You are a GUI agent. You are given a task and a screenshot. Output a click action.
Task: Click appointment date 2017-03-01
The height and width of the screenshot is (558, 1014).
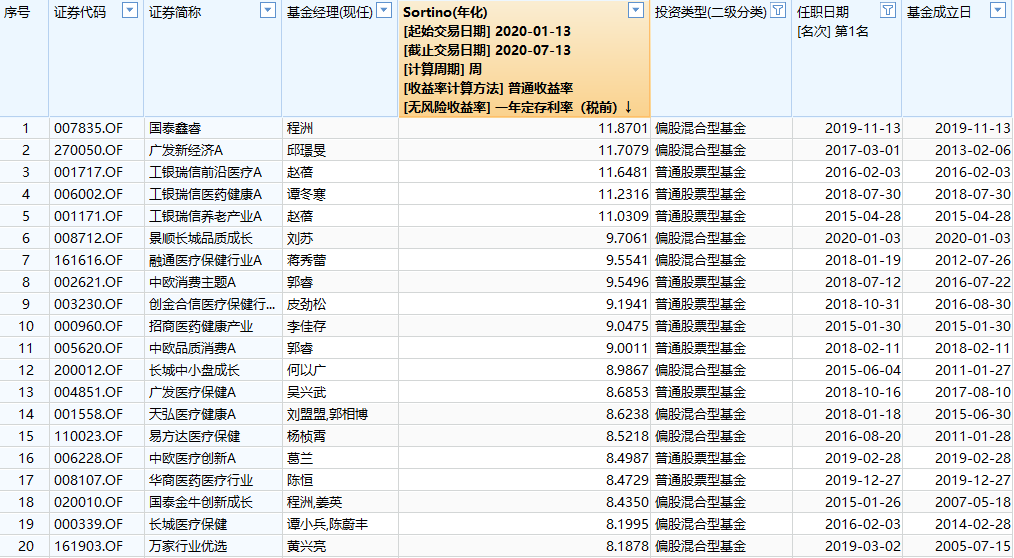(x=862, y=150)
